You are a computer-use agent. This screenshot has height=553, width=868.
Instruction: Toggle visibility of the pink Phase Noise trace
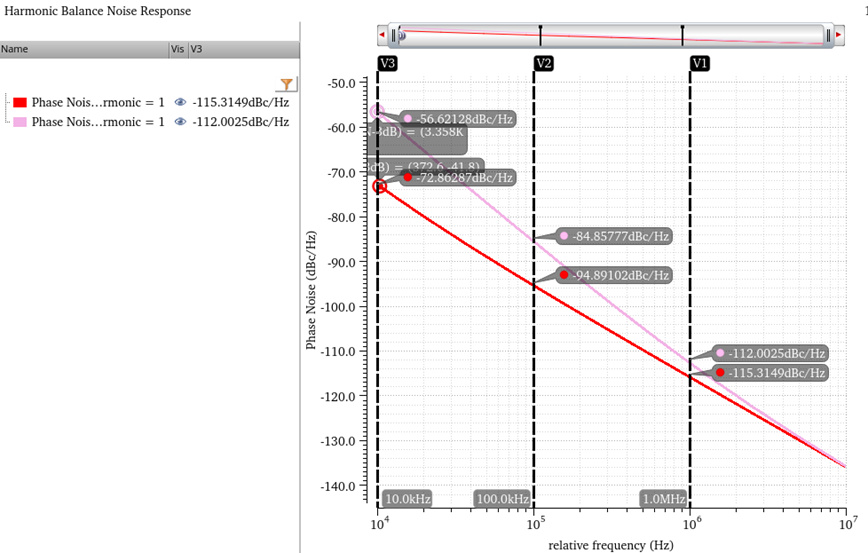[180, 122]
